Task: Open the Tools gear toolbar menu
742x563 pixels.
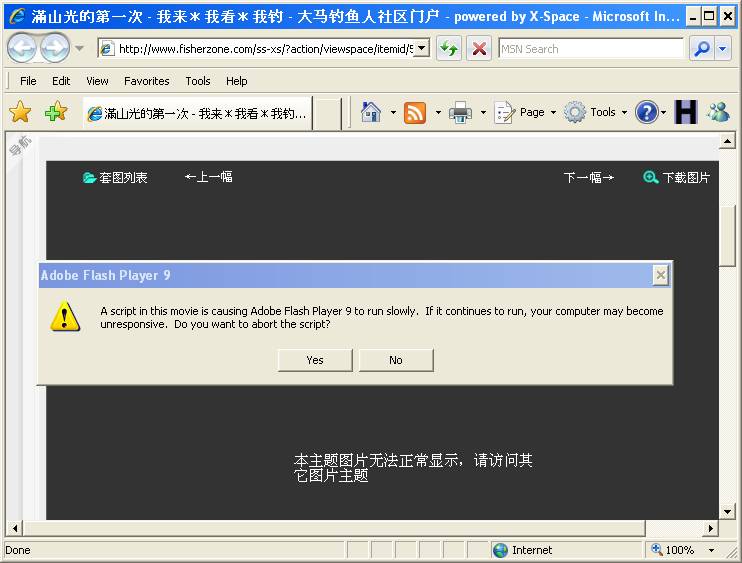Action: tap(595, 113)
